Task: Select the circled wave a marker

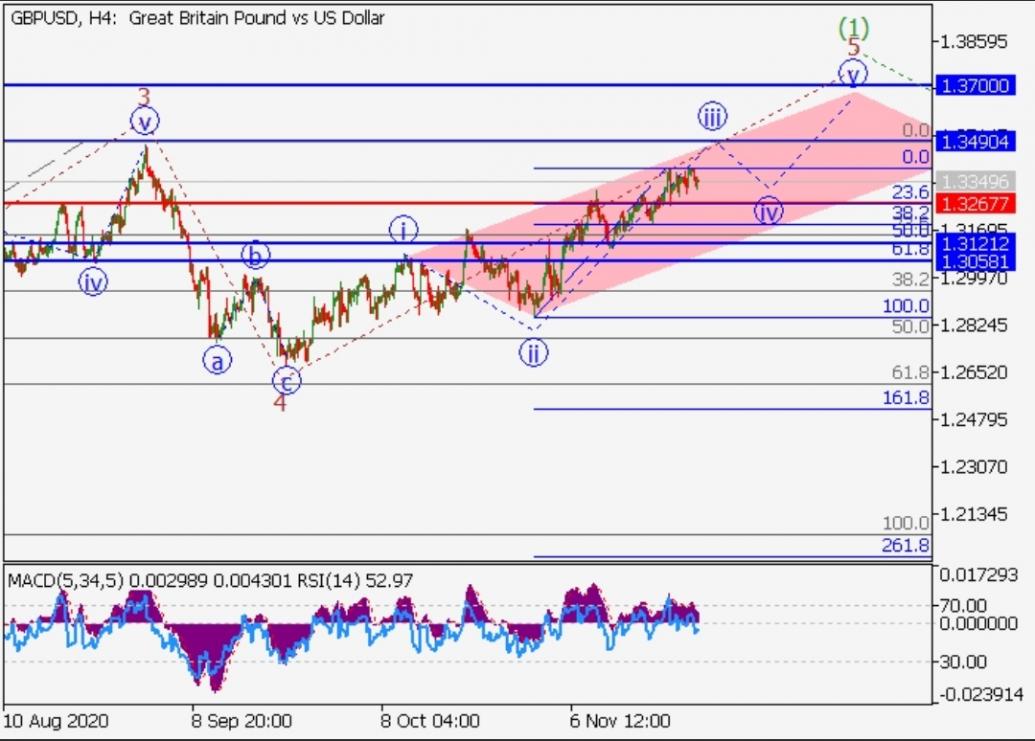Action: pyautogui.click(x=217, y=360)
